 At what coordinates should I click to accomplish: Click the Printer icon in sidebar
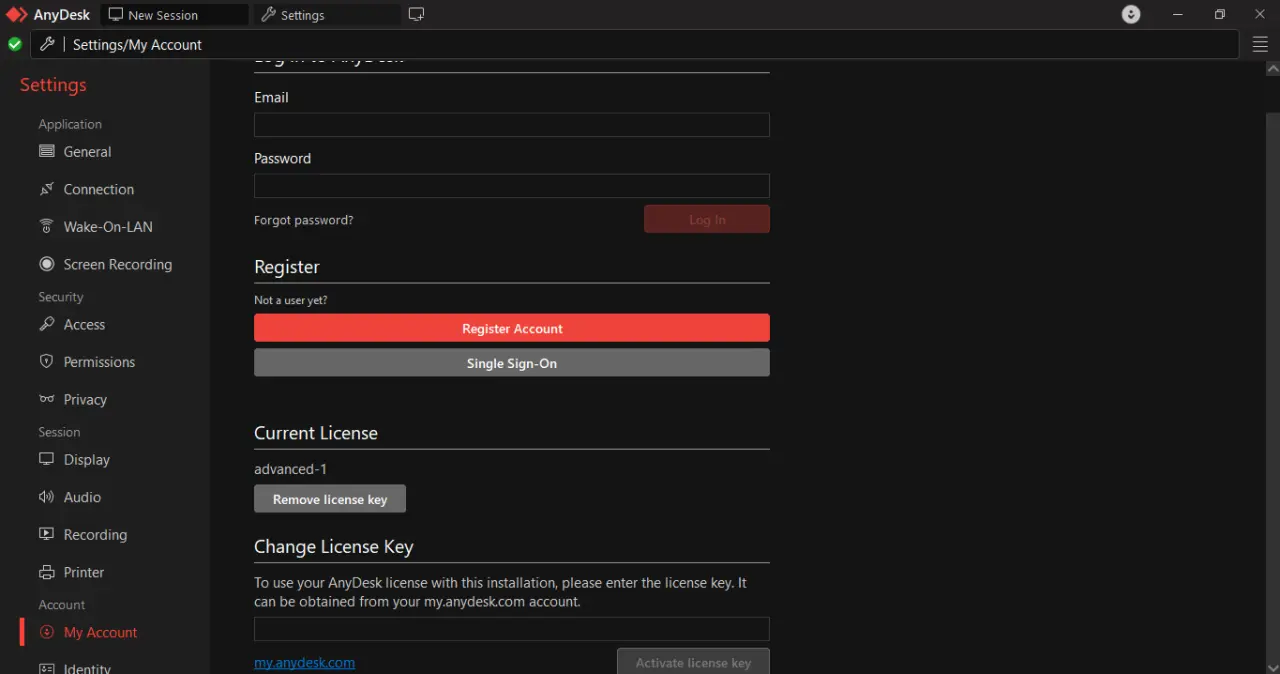[46, 572]
